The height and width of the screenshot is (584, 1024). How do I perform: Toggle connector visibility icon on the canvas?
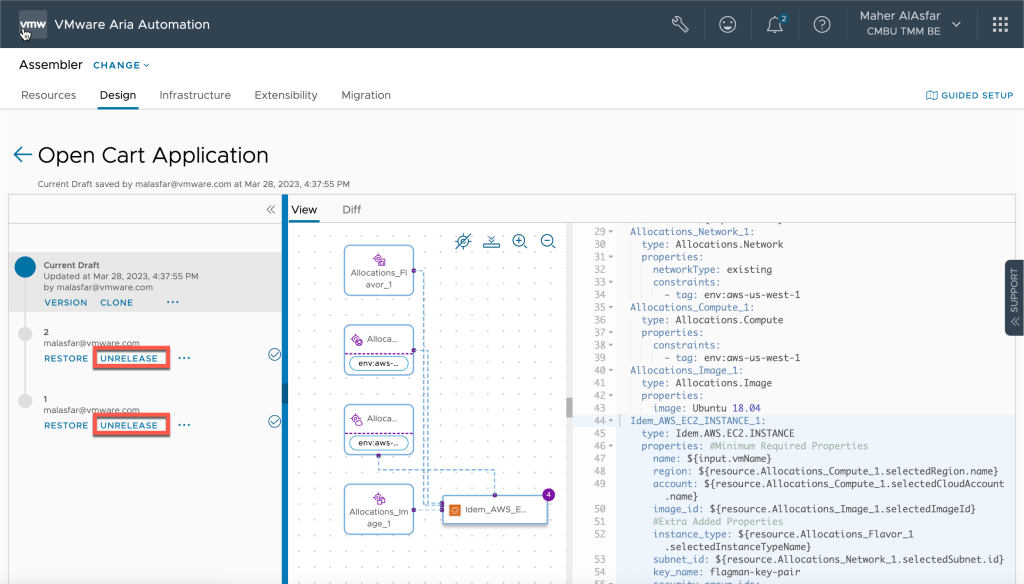tap(463, 241)
